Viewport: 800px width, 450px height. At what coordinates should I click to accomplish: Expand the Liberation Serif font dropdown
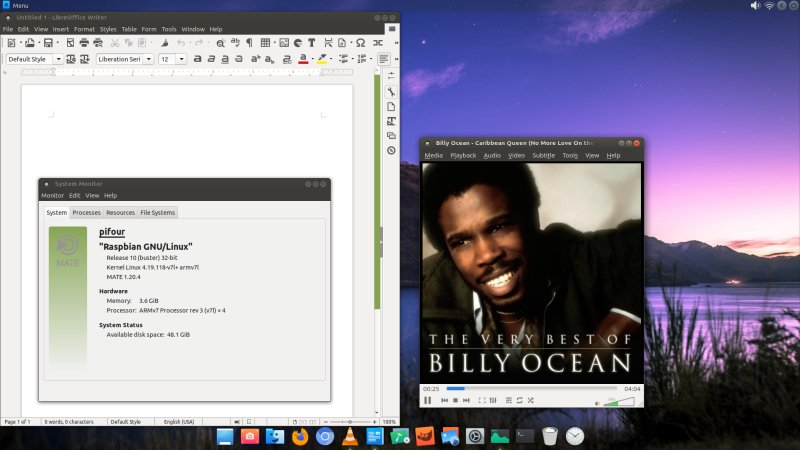click(x=150, y=59)
